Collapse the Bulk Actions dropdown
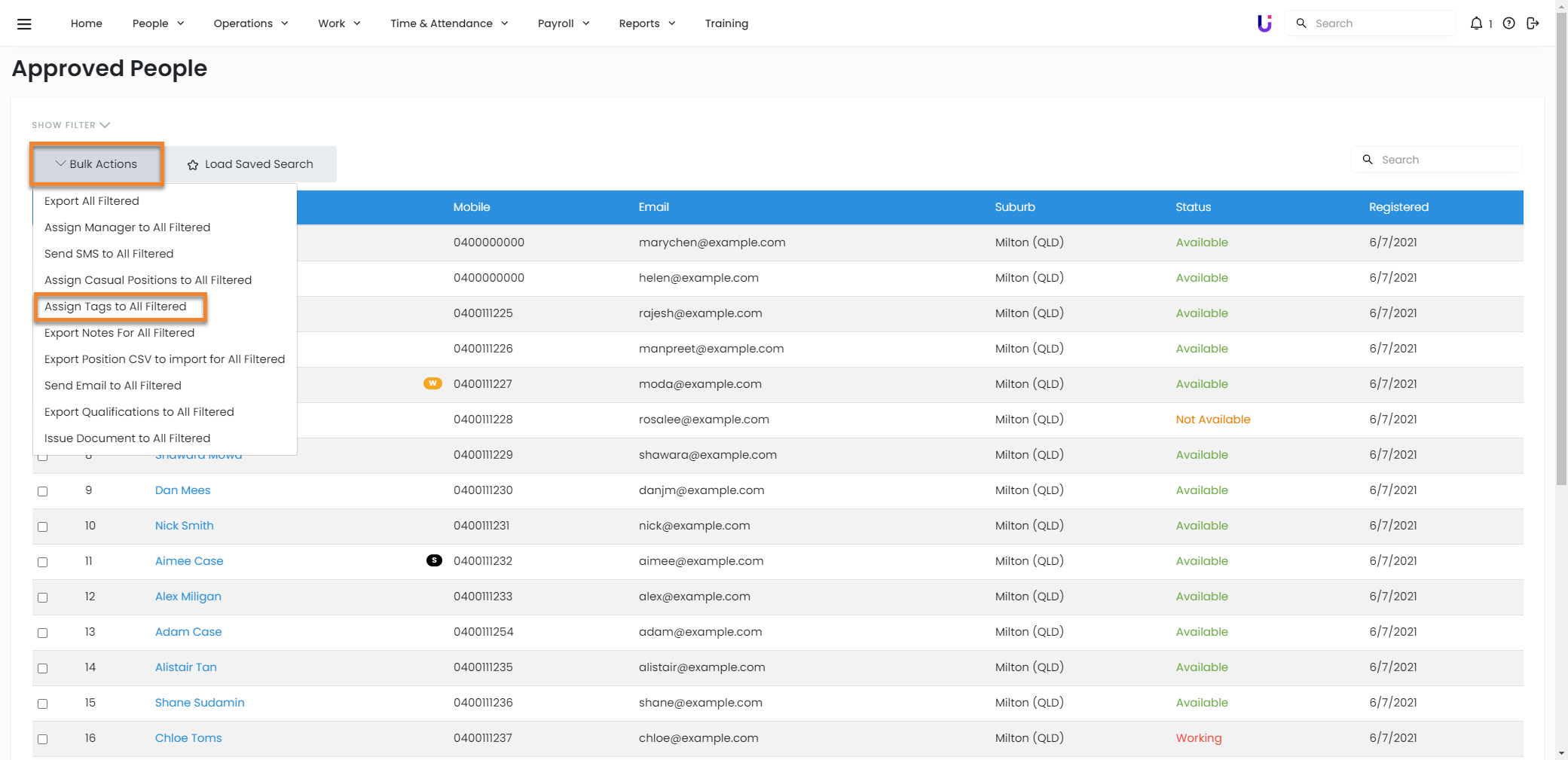This screenshot has width=1568, height=760. click(96, 164)
